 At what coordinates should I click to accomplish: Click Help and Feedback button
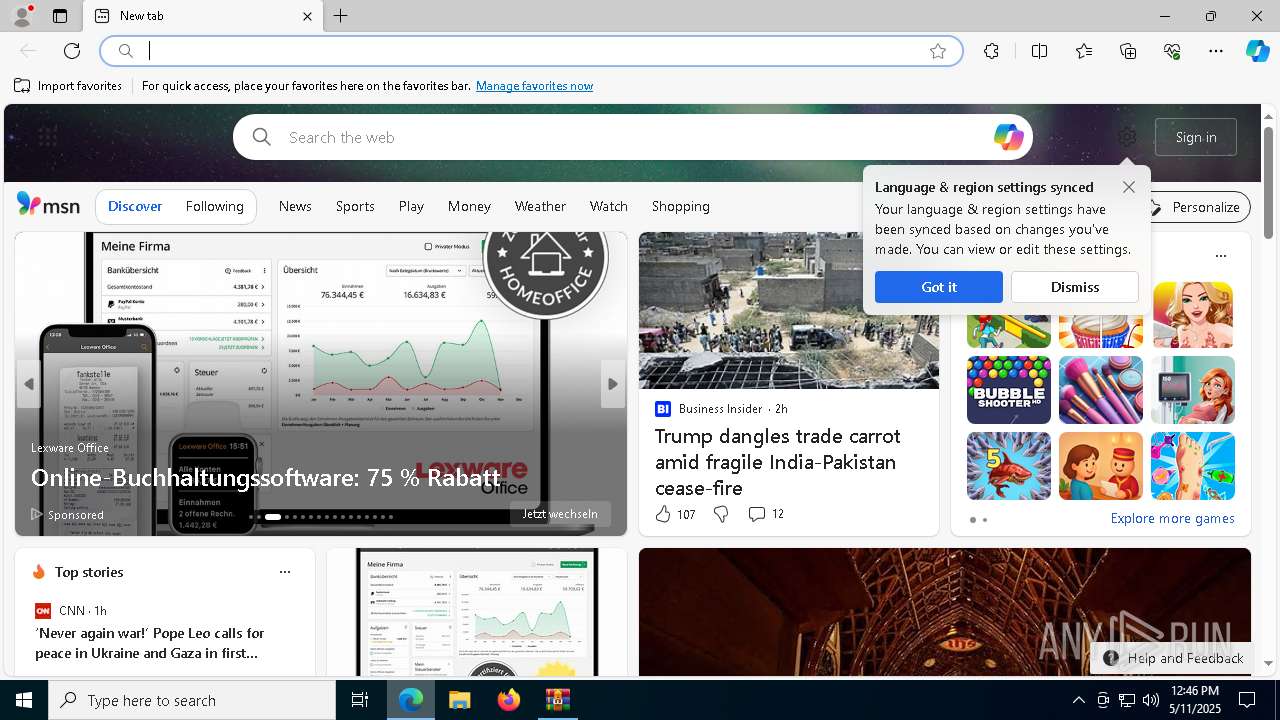(x=1173, y=658)
